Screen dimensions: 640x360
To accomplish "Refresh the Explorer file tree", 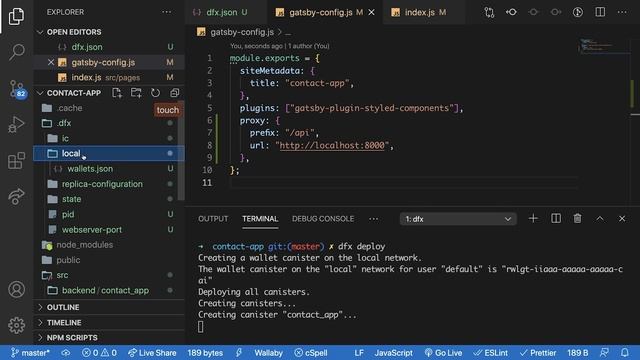I will 155,93.
